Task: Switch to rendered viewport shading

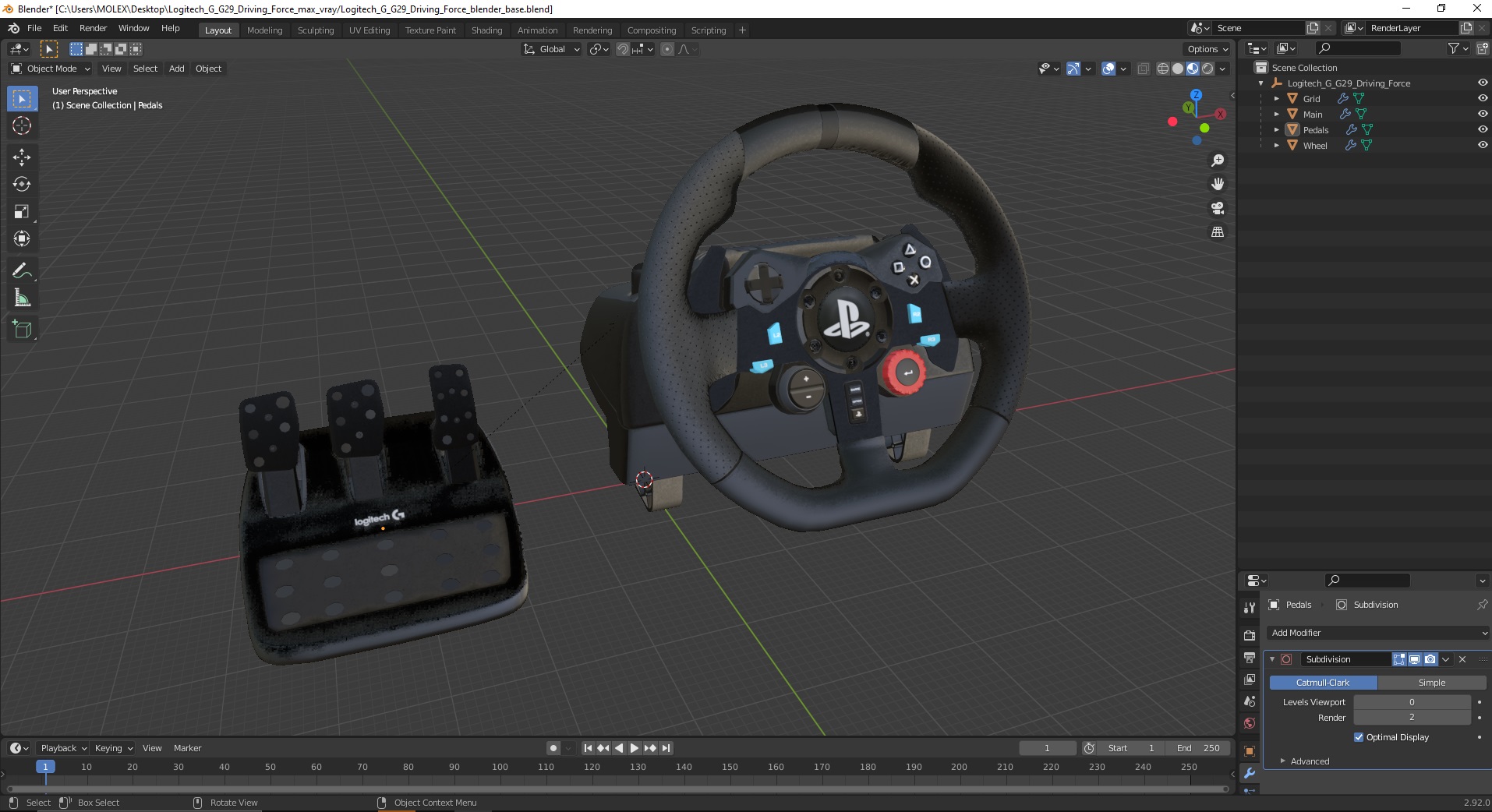Action: coord(1207,69)
